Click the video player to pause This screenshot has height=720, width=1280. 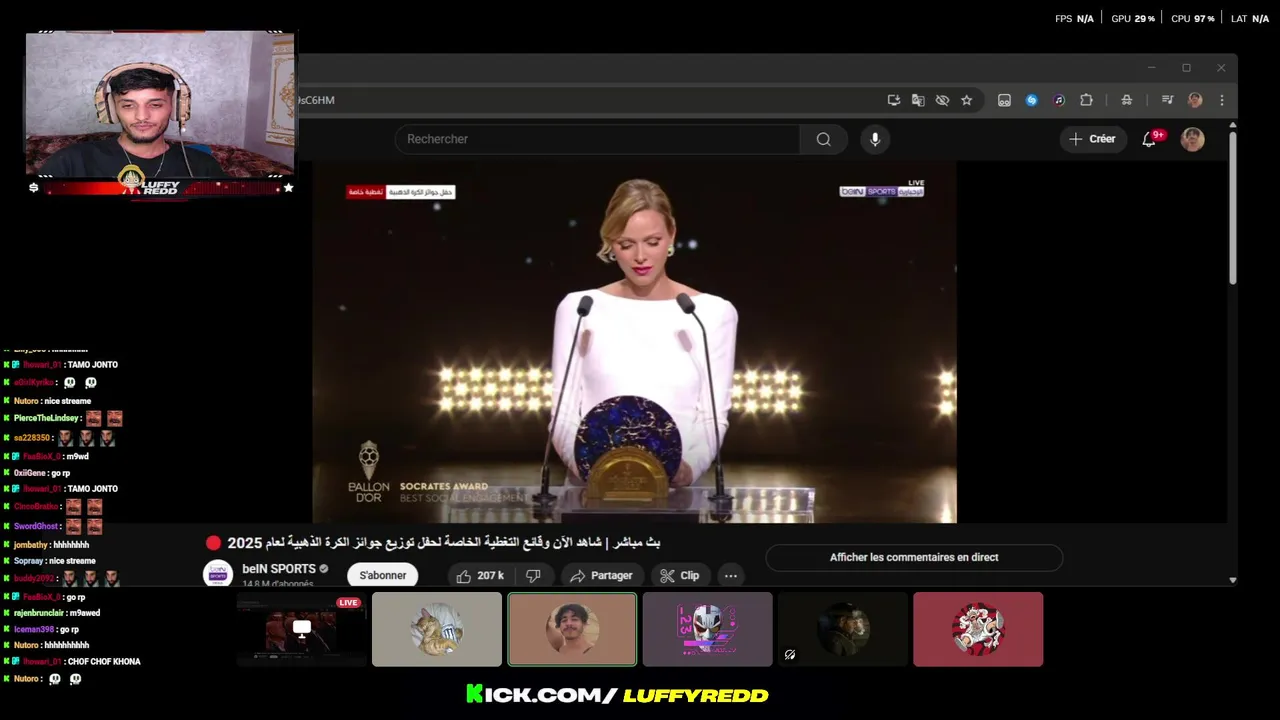pos(634,342)
